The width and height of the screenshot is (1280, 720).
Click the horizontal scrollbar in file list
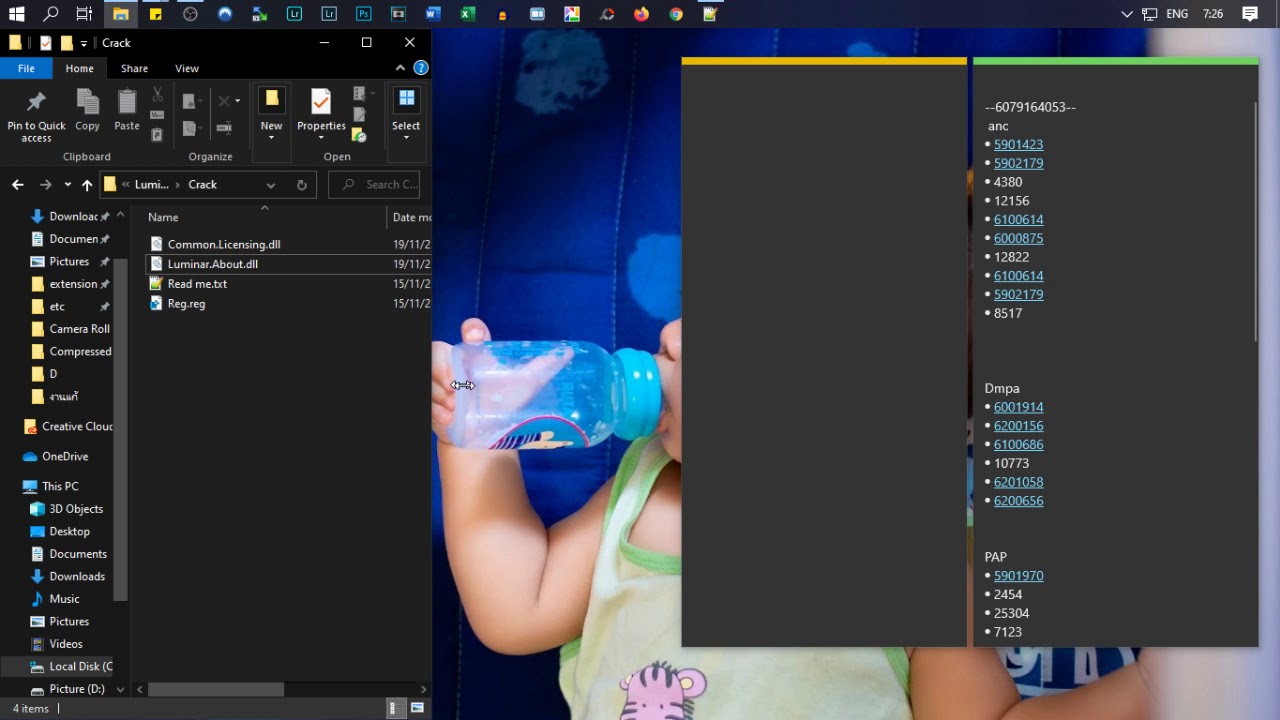point(215,689)
